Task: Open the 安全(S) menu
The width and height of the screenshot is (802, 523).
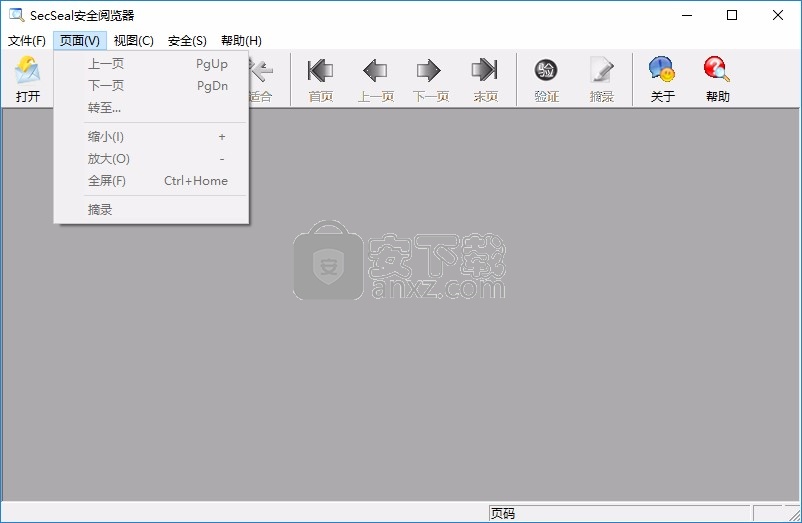Action: (187, 41)
